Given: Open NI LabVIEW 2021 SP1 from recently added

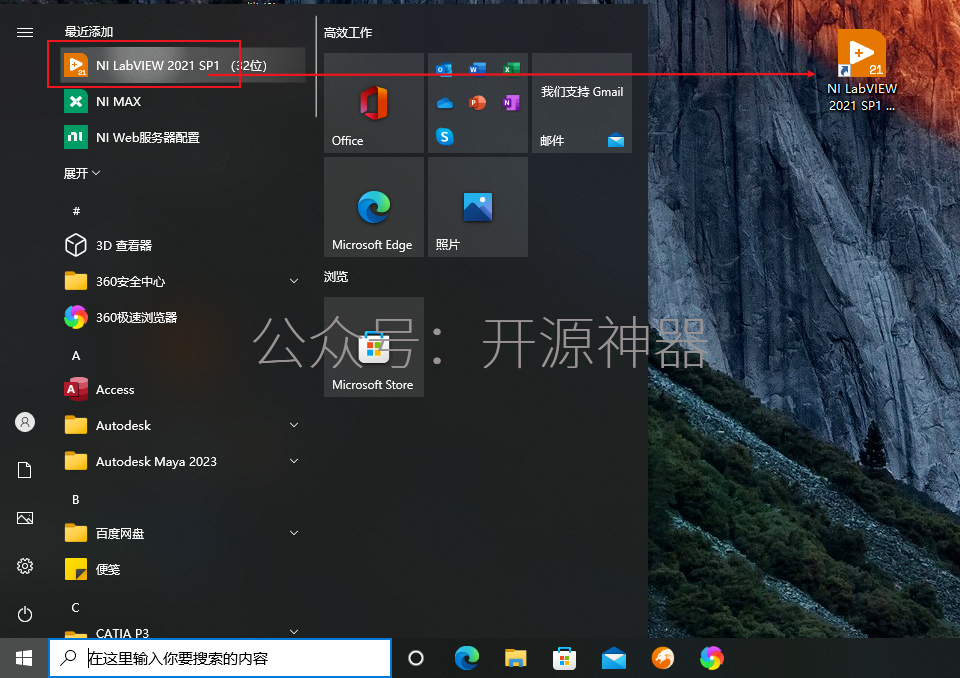Looking at the screenshot, I should pyautogui.click(x=182, y=65).
